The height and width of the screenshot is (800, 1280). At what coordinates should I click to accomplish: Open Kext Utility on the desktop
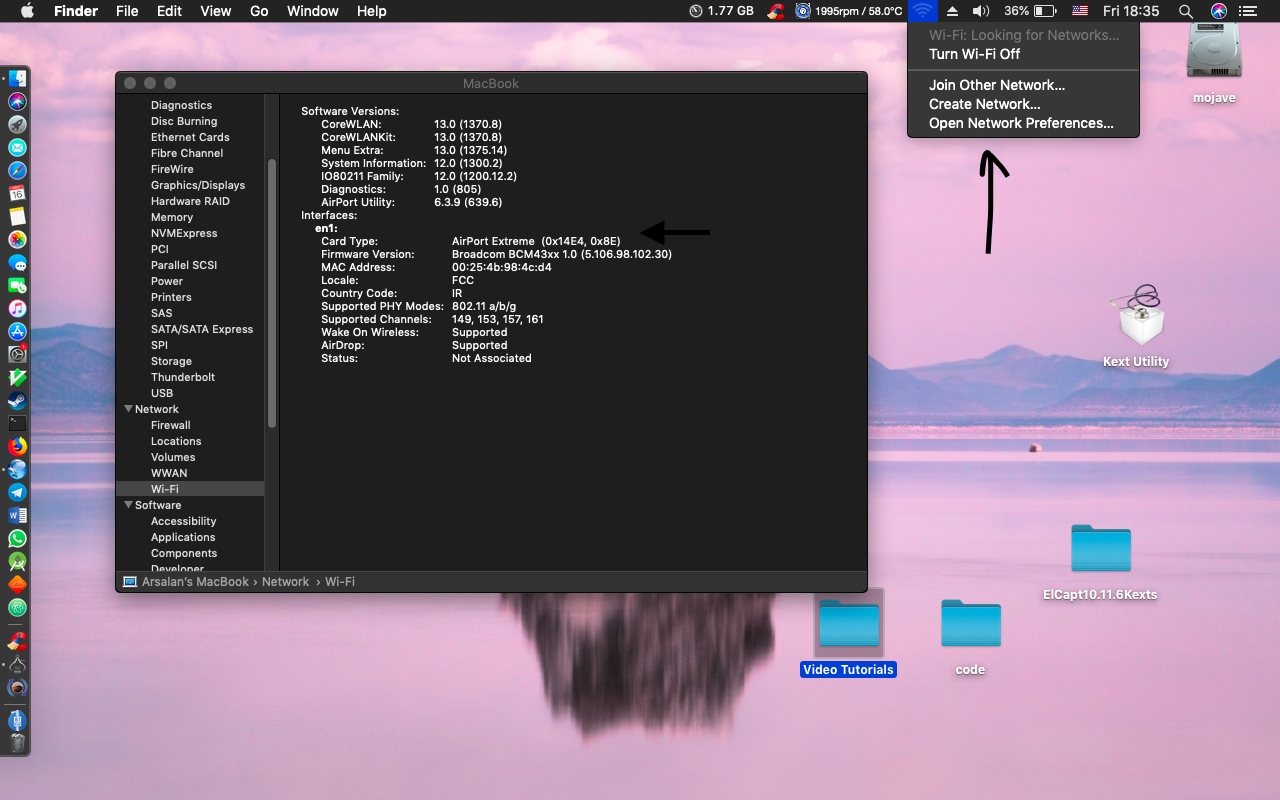pyautogui.click(x=1136, y=326)
